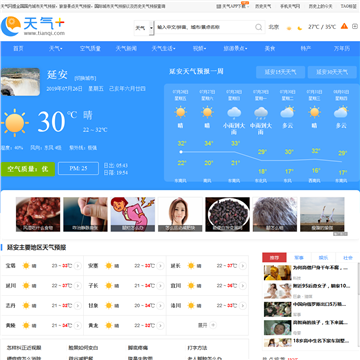
Task: Click sun icon for 星期三 forecast
Action: point(314,112)
